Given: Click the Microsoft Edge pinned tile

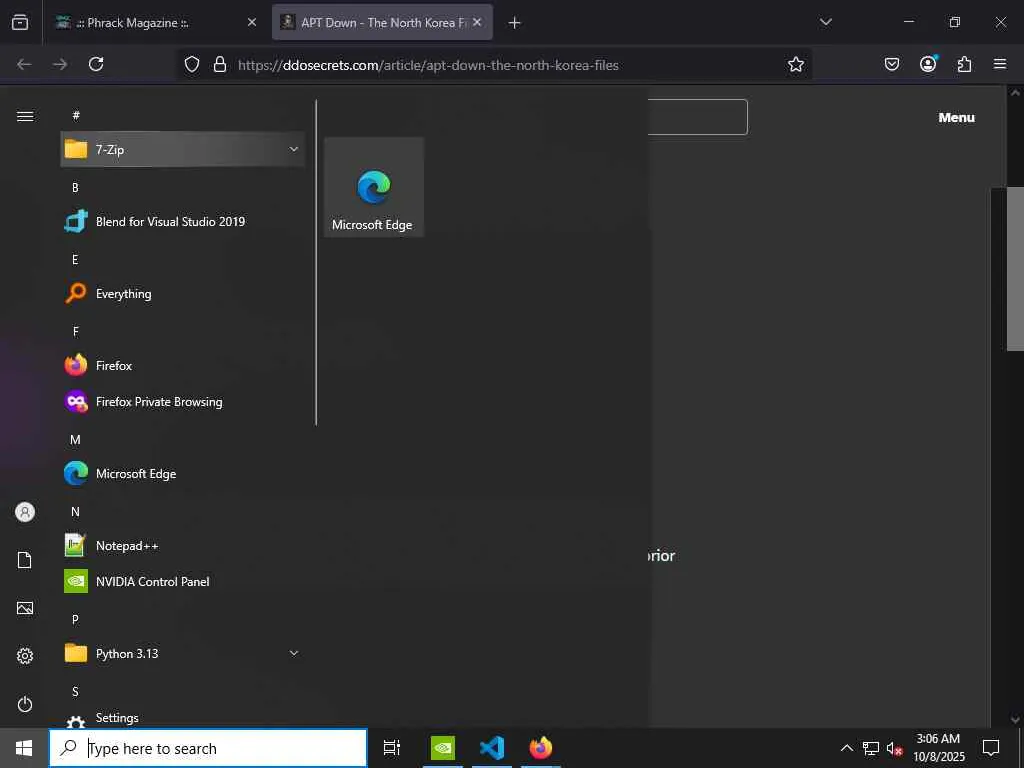Looking at the screenshot, I should tap(374, 187).
